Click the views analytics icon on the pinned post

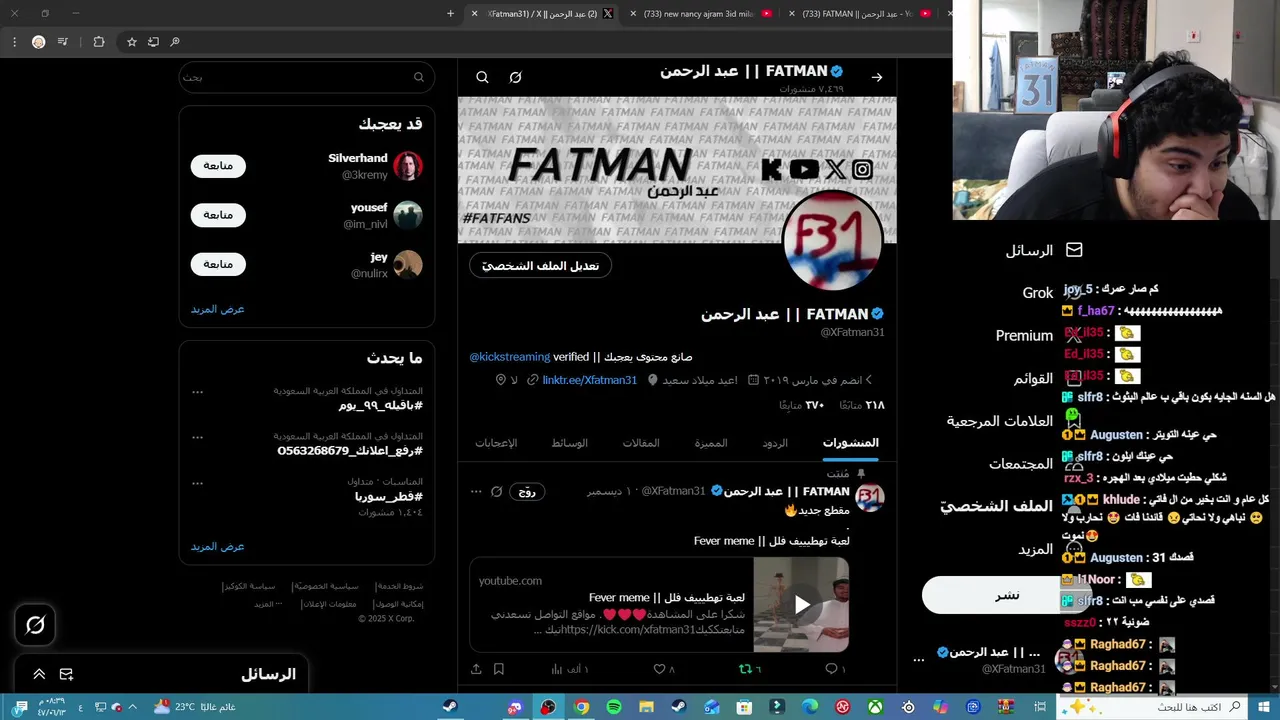557,669
